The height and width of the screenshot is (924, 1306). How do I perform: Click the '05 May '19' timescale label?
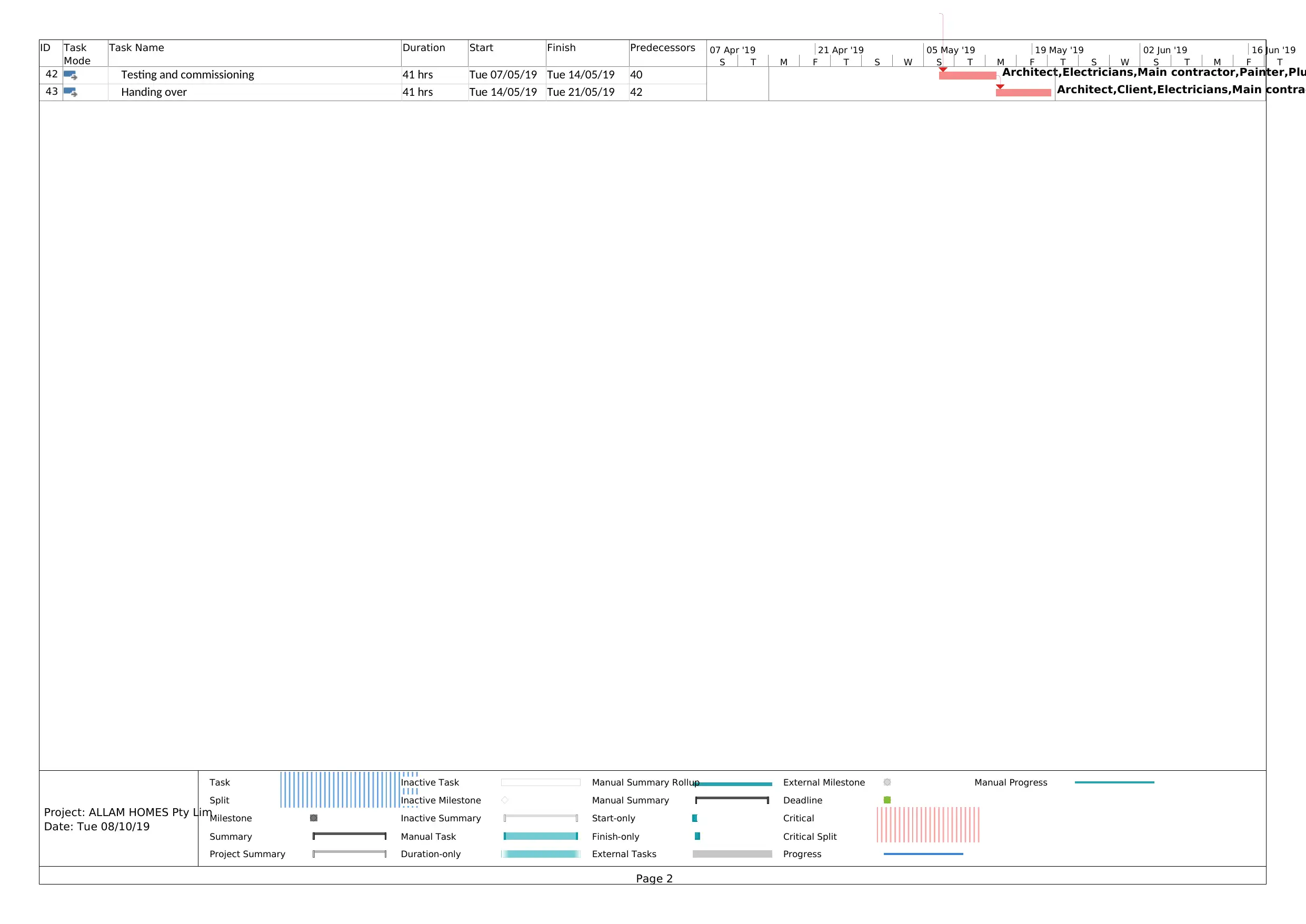(951, 50)
